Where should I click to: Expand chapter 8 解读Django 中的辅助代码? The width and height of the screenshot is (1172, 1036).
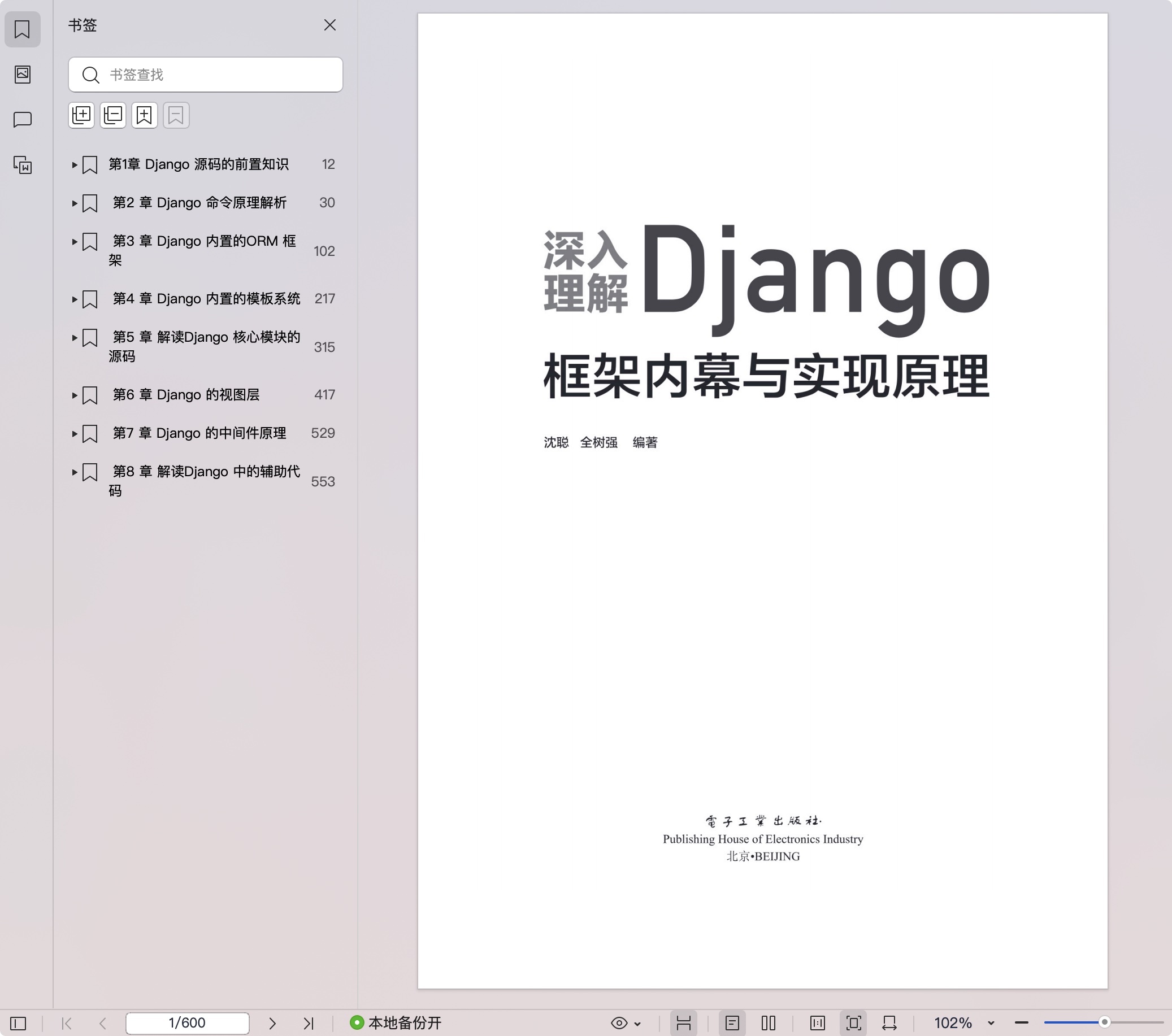(x=75, y=472)
